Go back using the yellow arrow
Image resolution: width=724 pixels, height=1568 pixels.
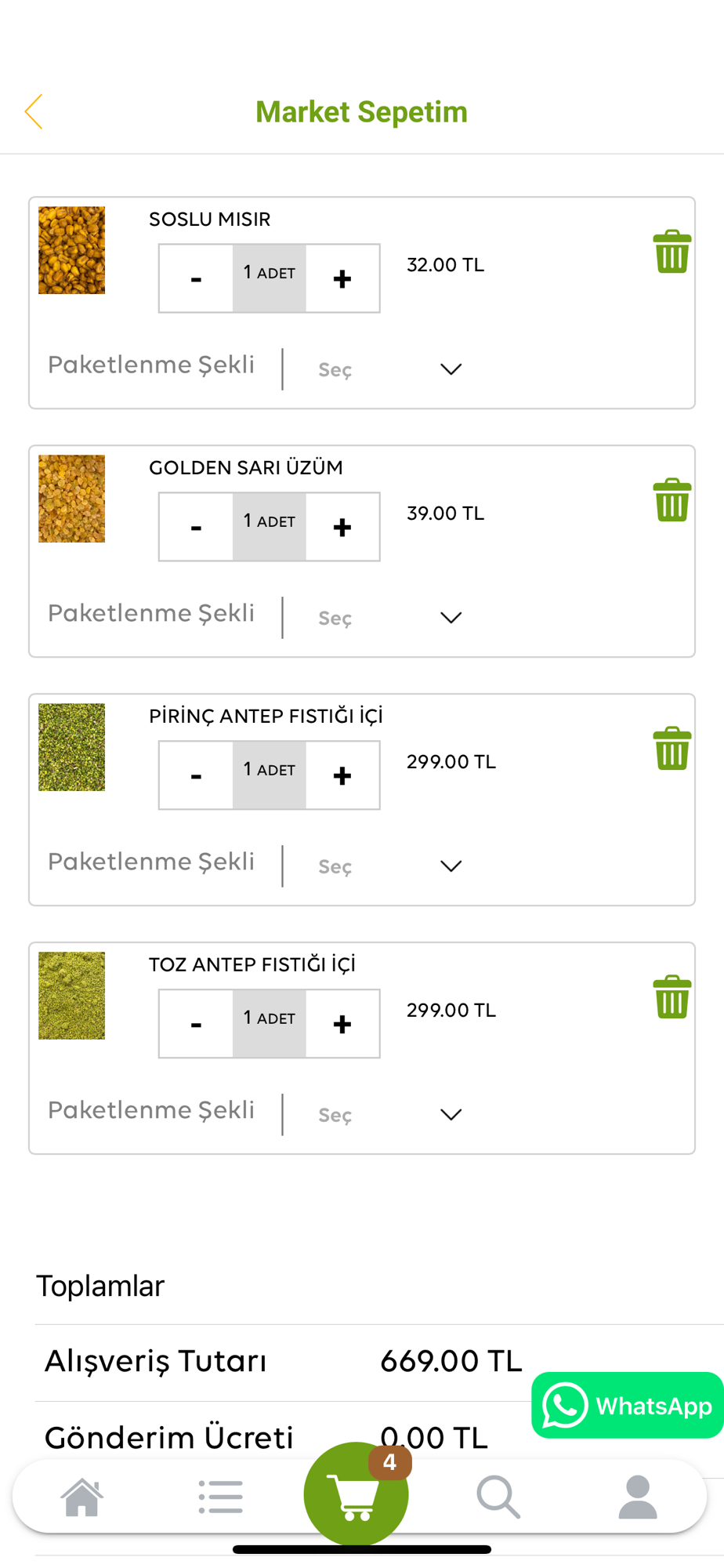tap(34, 111)
